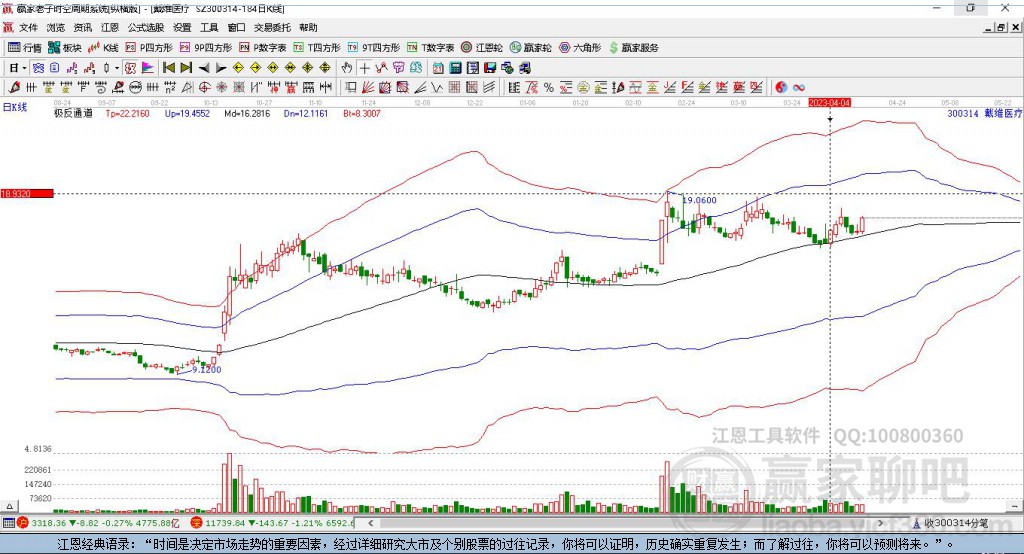Click the Tp=22.2160 indicator value
Viewport: 1024px width, 554px height.
pos(127,114)
